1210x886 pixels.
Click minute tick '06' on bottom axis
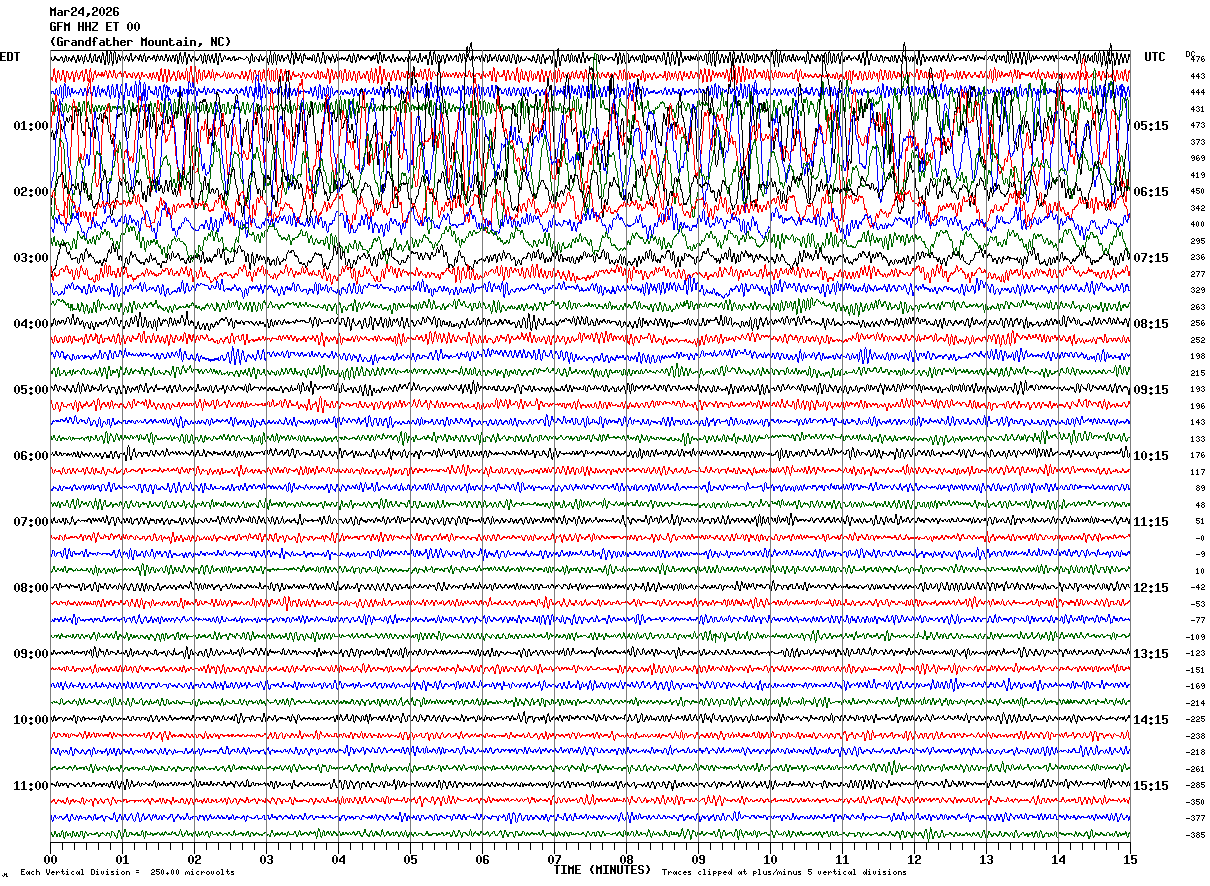tap(482, 859)
